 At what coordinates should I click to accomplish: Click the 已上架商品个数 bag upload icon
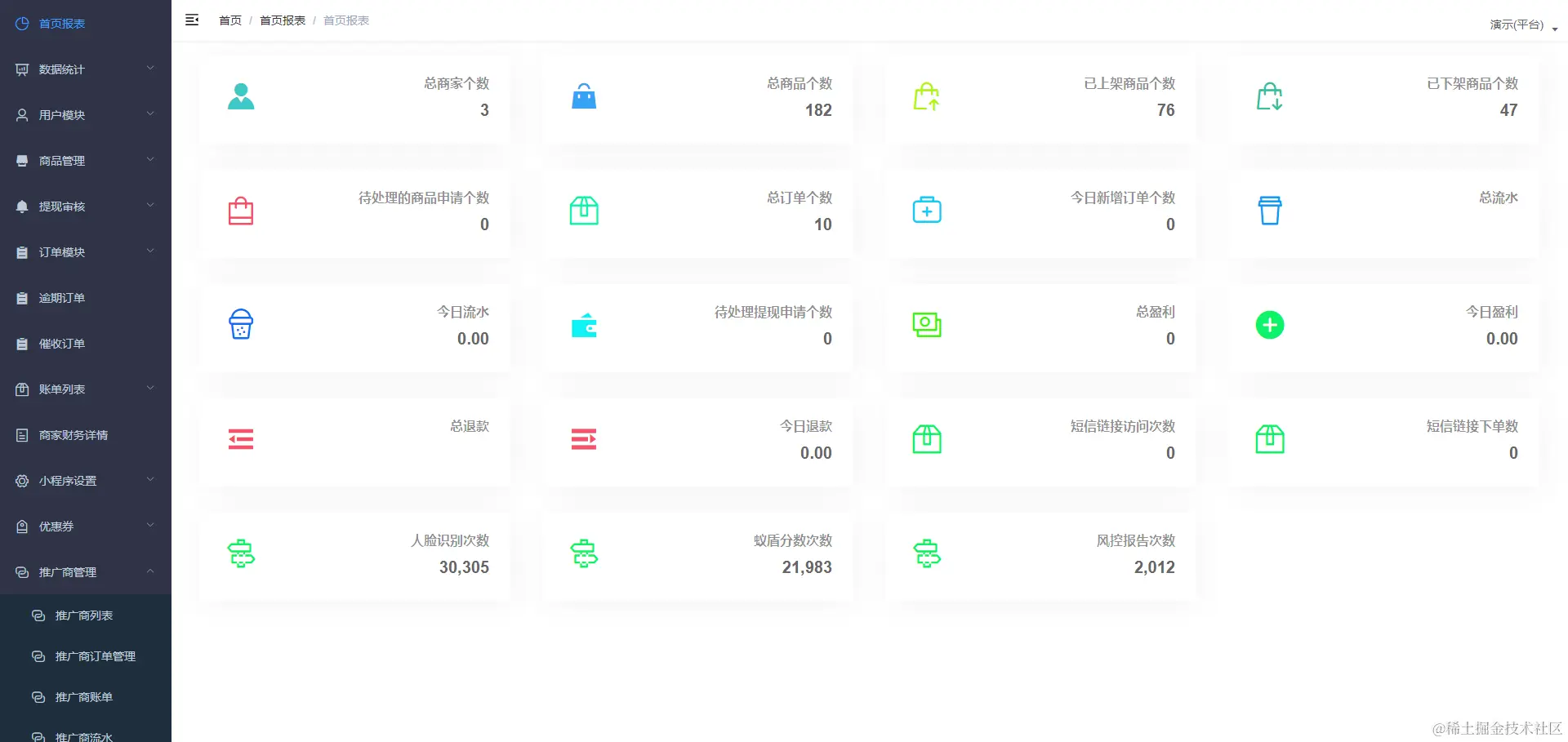[927, 96]
